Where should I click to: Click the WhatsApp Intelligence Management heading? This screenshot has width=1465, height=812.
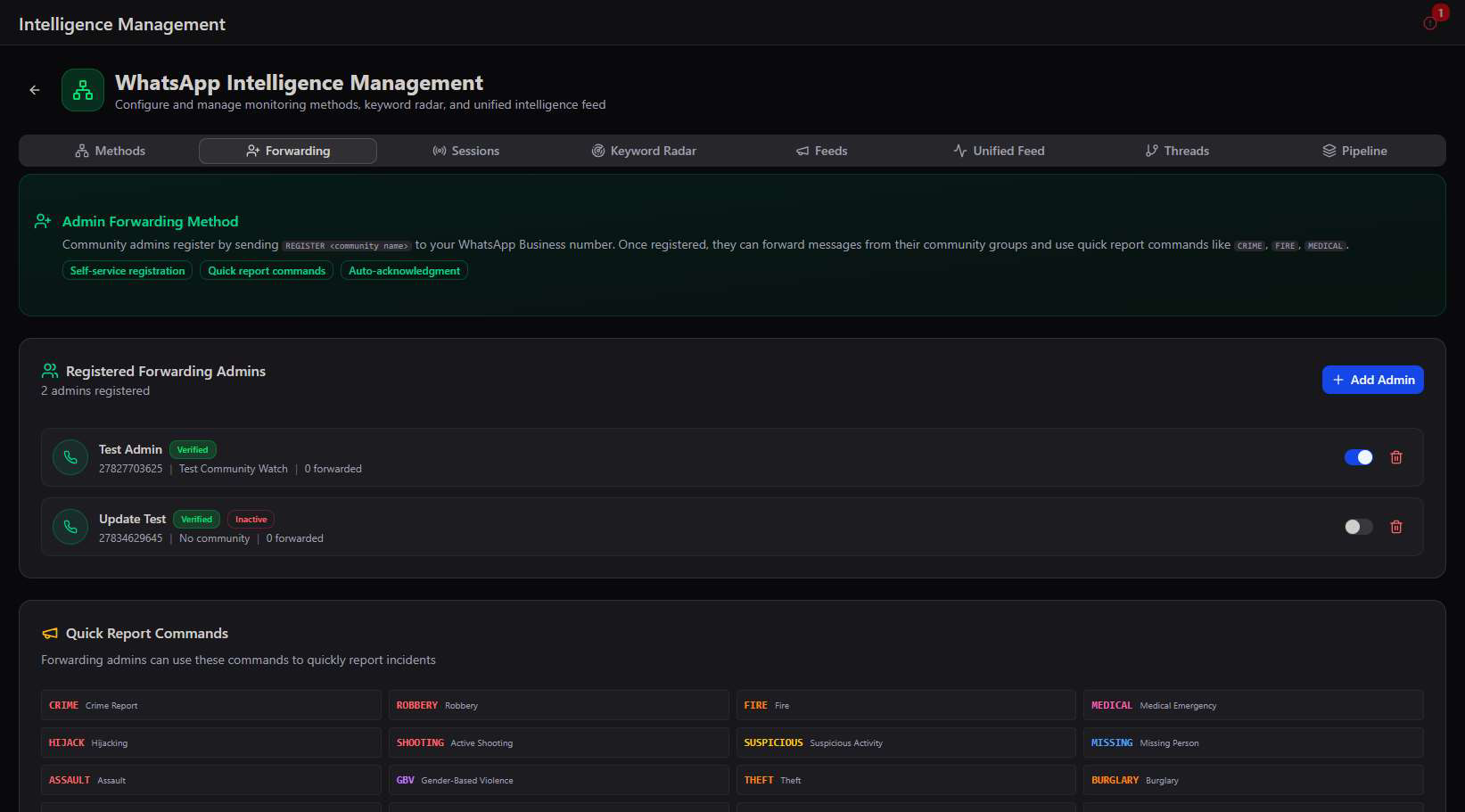299,83
